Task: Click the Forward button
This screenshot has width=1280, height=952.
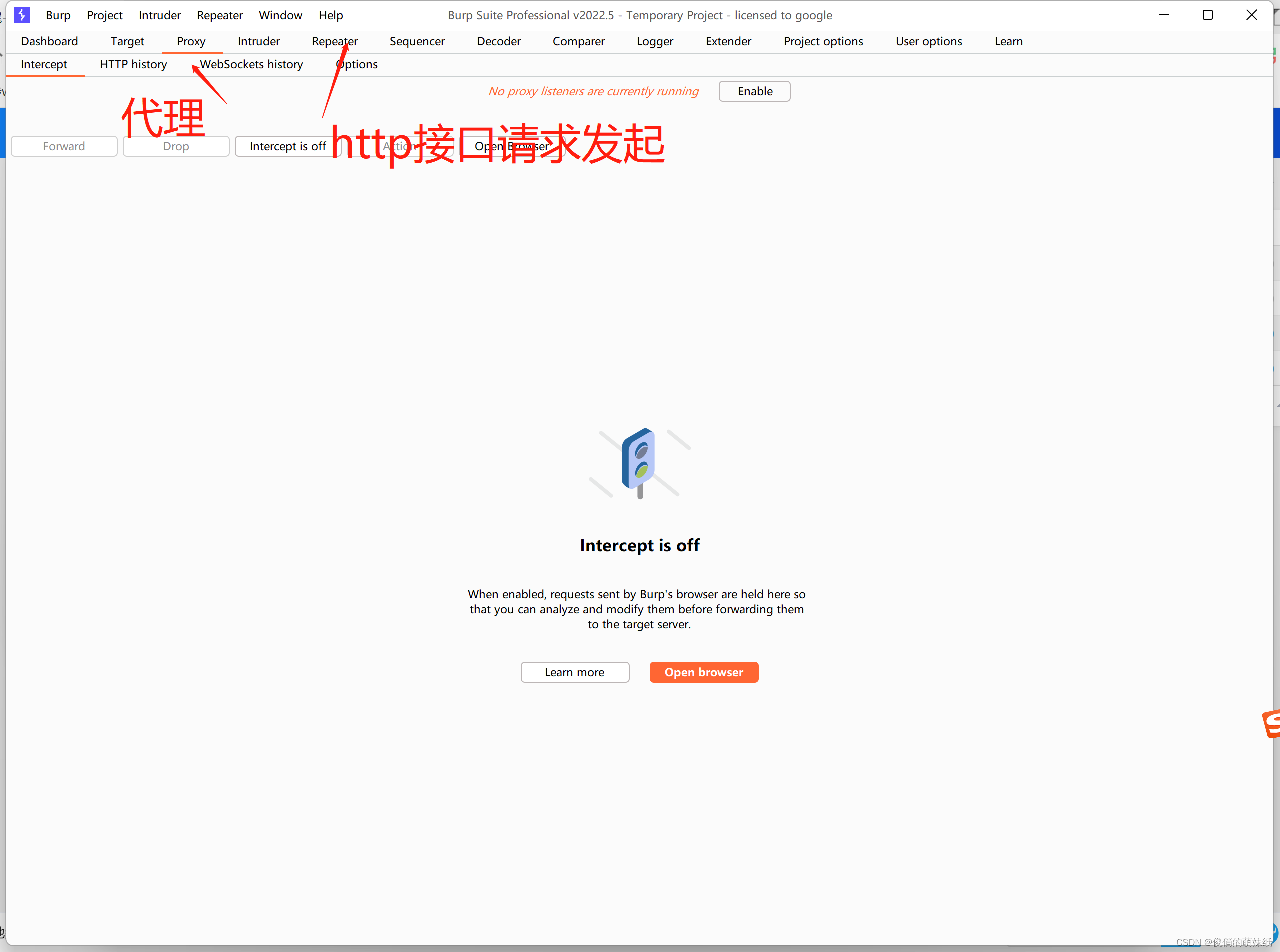Action: [64, 146]
